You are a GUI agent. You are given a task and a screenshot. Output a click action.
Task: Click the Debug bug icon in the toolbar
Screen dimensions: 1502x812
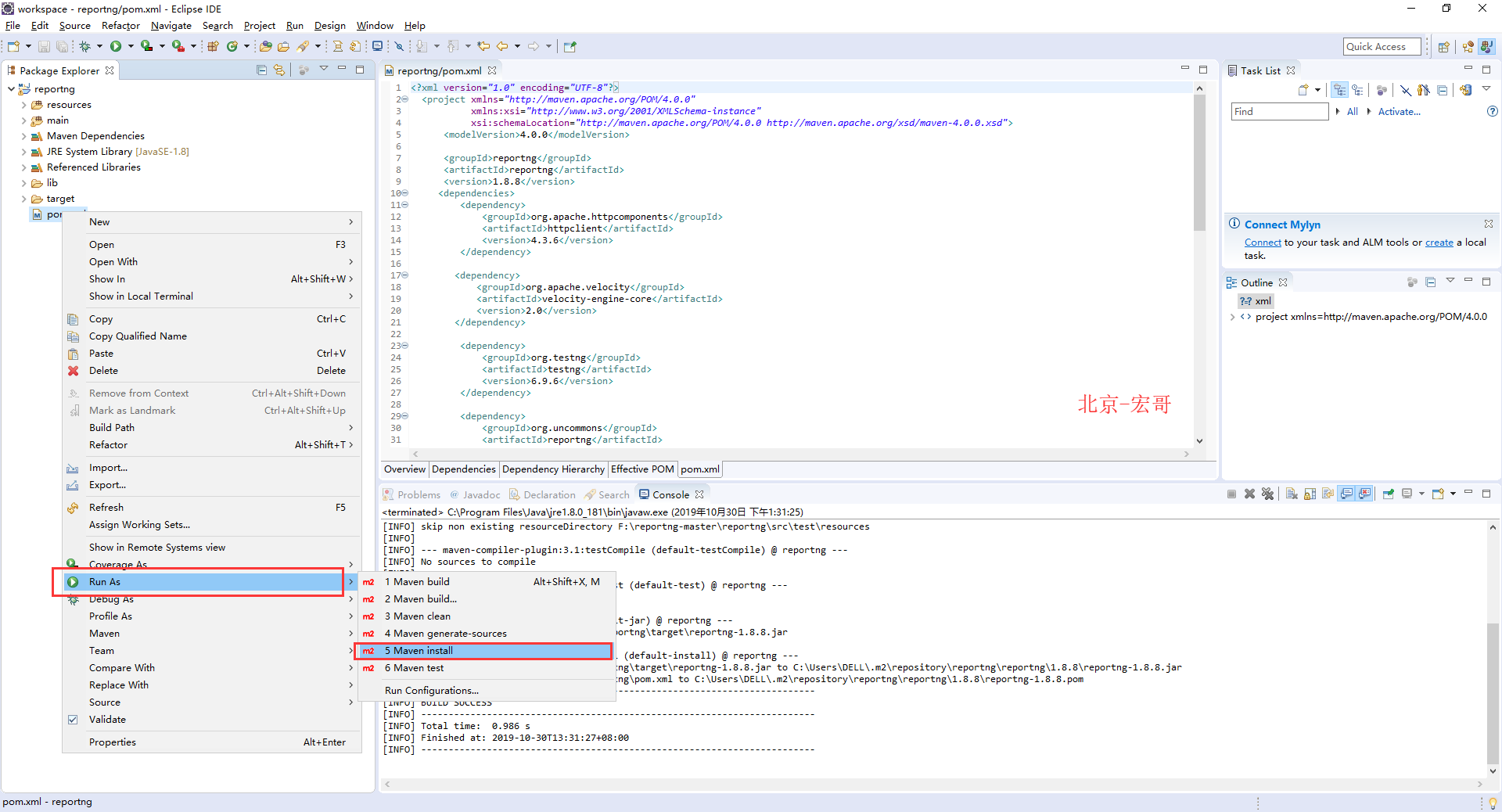click(84, 46)
